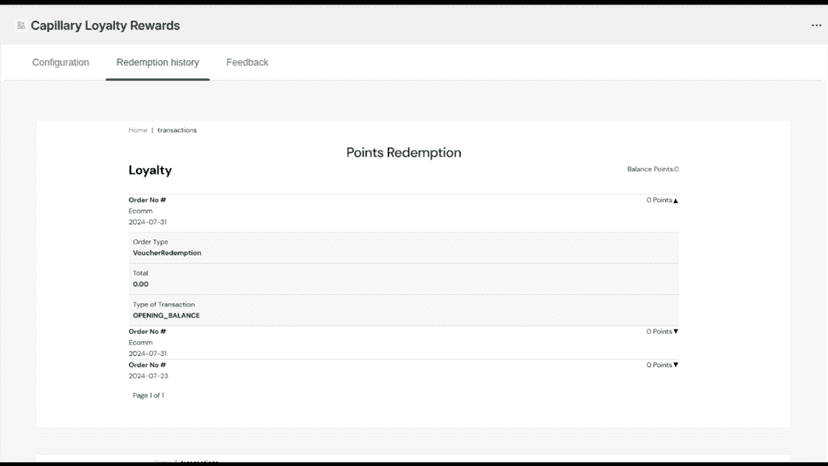This screenshot has width=828, height=466.
Task: Click the Capillary Loyalty Rewards app icon
Action: (x=21, y=25)
